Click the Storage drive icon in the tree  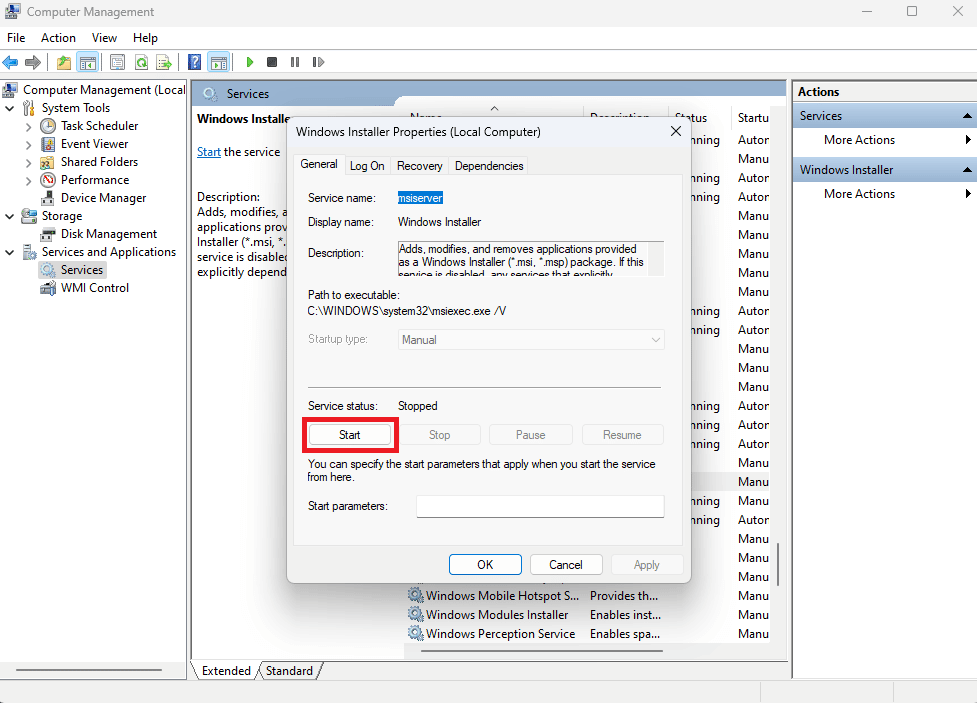click(29, 216)
